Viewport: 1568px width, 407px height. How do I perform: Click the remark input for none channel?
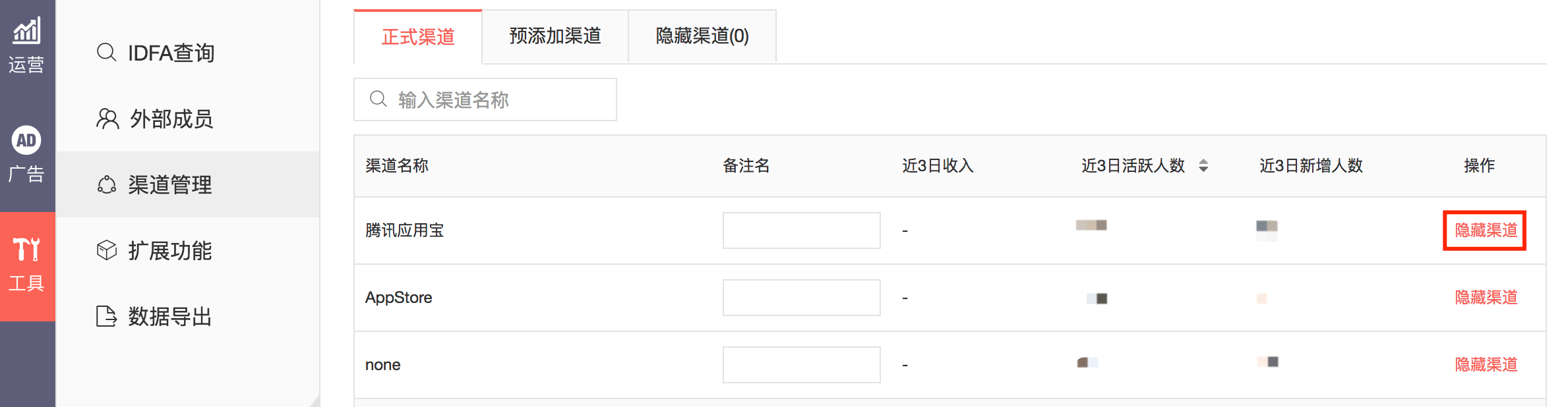pyautogui.click(x=801, y=364)
